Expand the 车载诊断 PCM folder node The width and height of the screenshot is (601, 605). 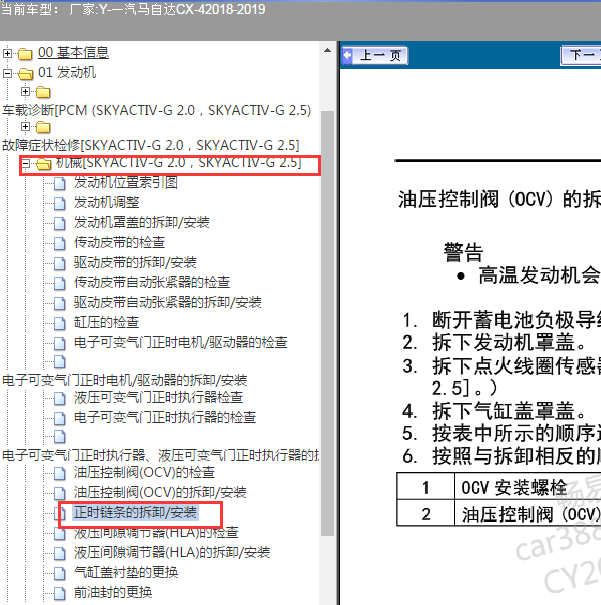[25, 91]
